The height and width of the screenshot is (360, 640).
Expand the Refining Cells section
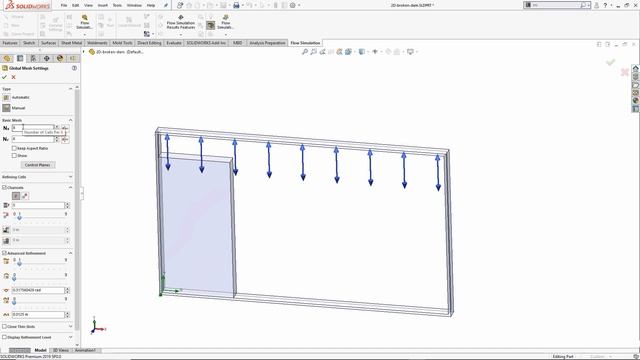(x=70, y=177)
